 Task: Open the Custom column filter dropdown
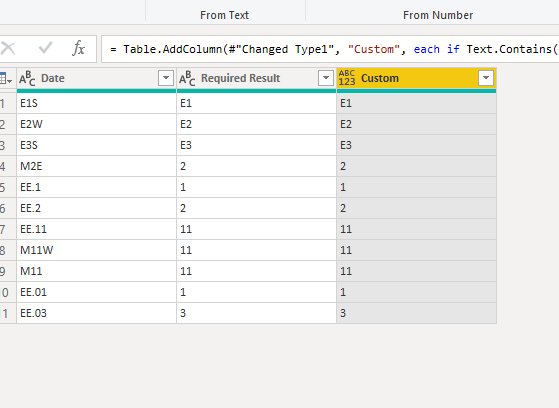click(486, 78)
